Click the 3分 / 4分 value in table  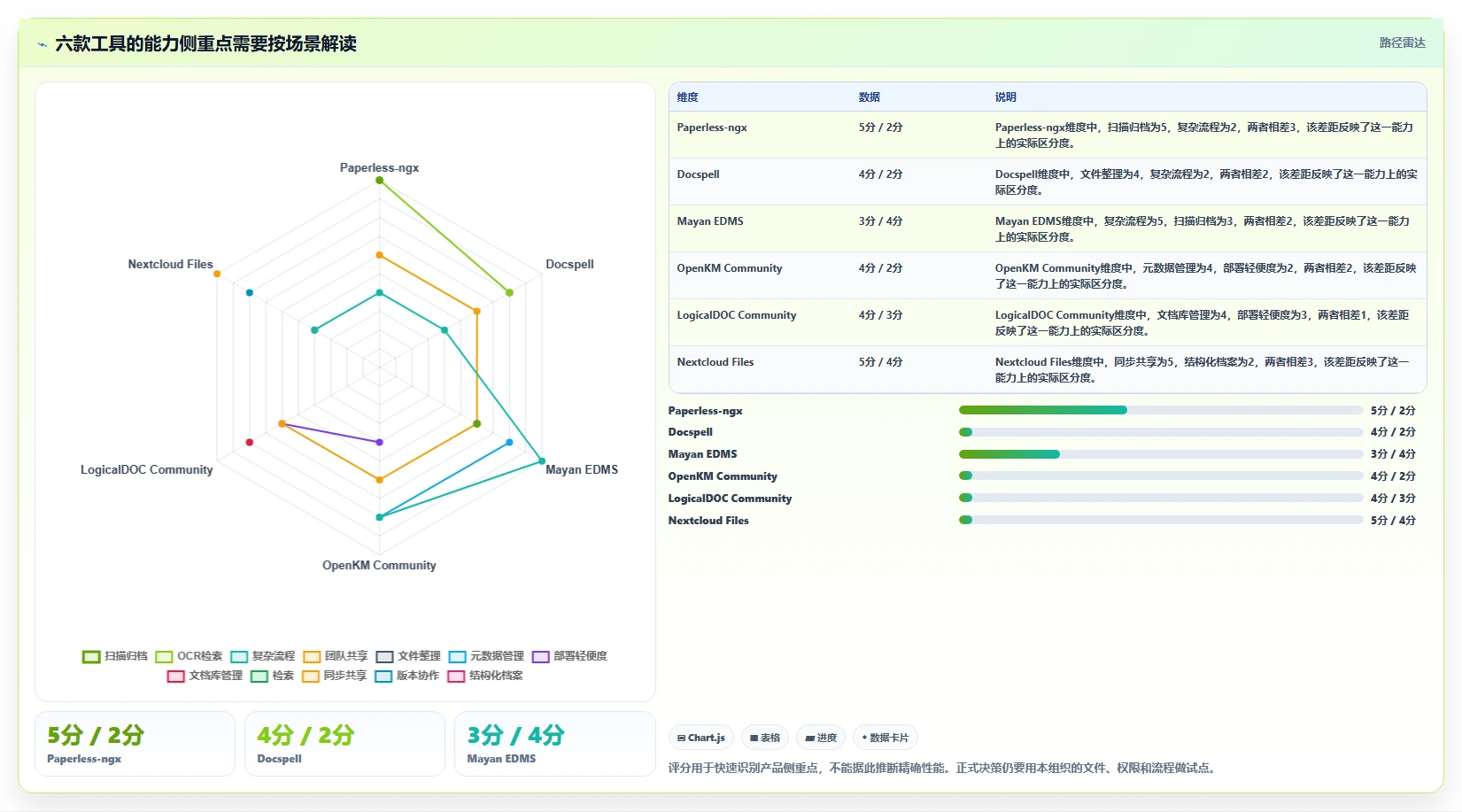click(880, 221)
